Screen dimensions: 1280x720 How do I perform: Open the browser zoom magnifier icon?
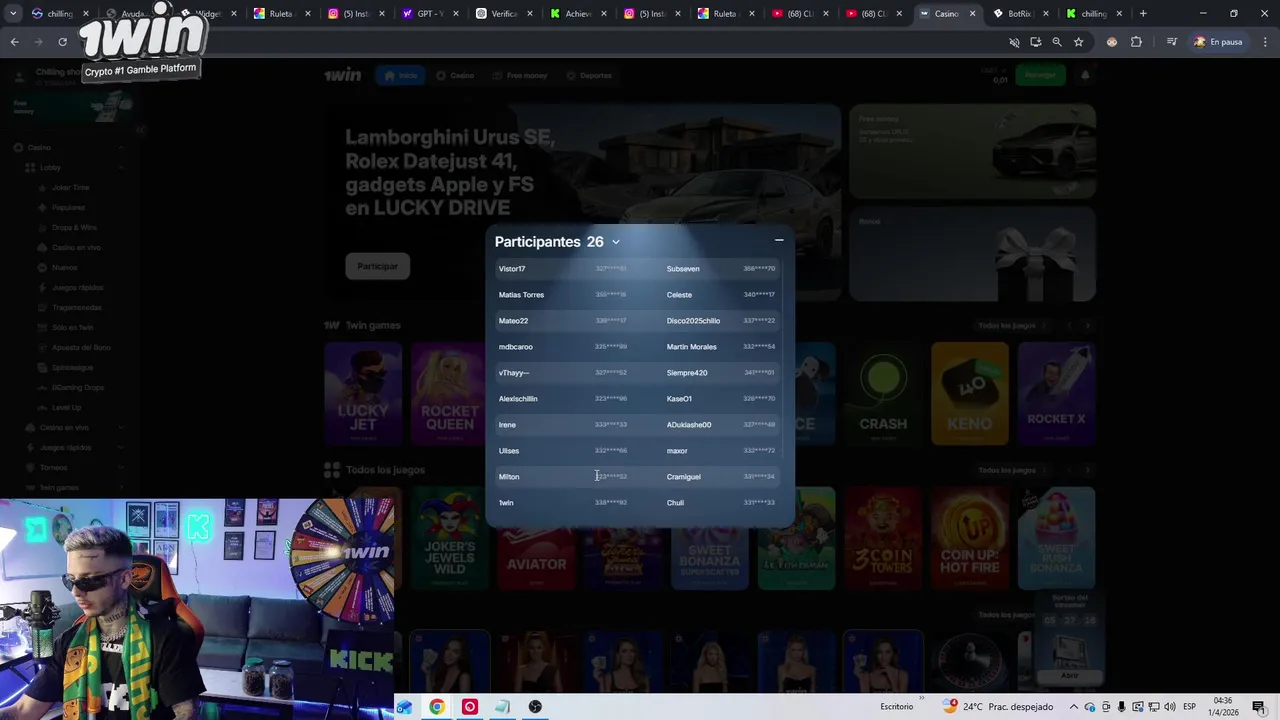[1056, 42]
